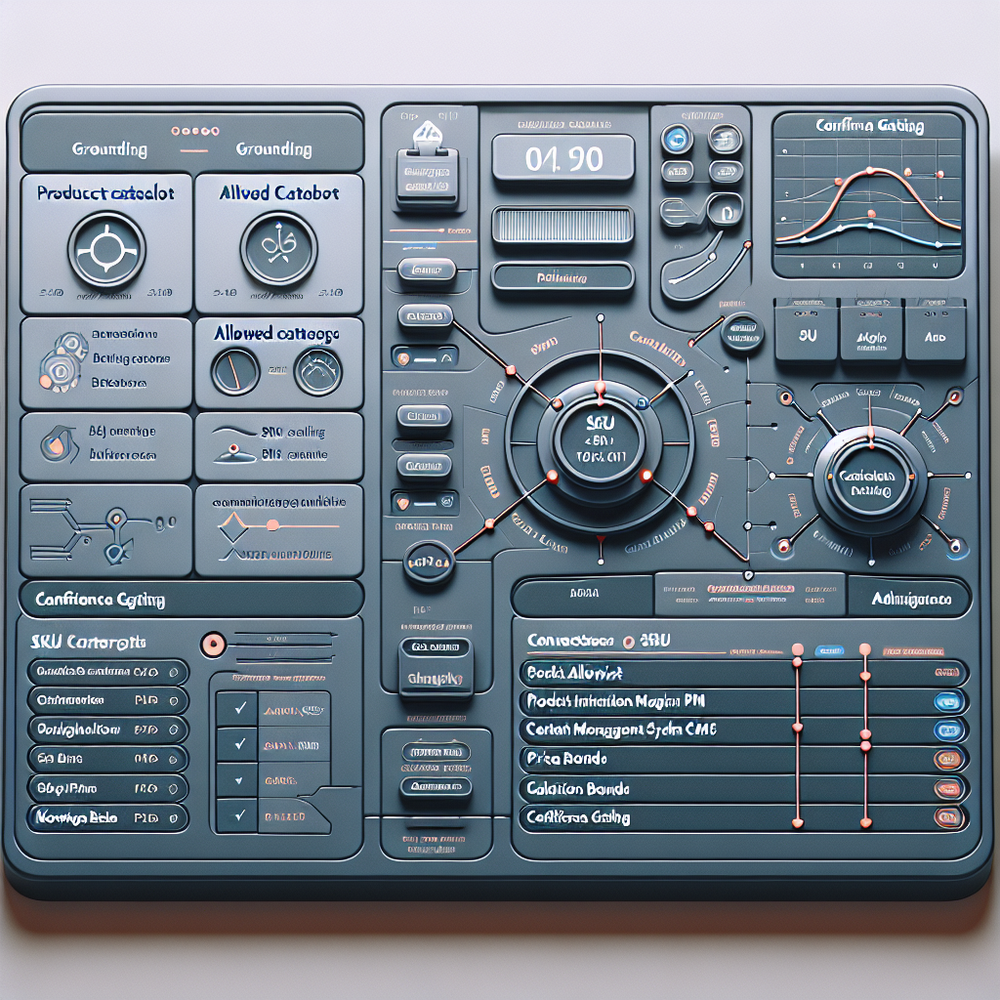Select the Oatmrocice P1D row
The image size is (1000, 1000).
108,700
